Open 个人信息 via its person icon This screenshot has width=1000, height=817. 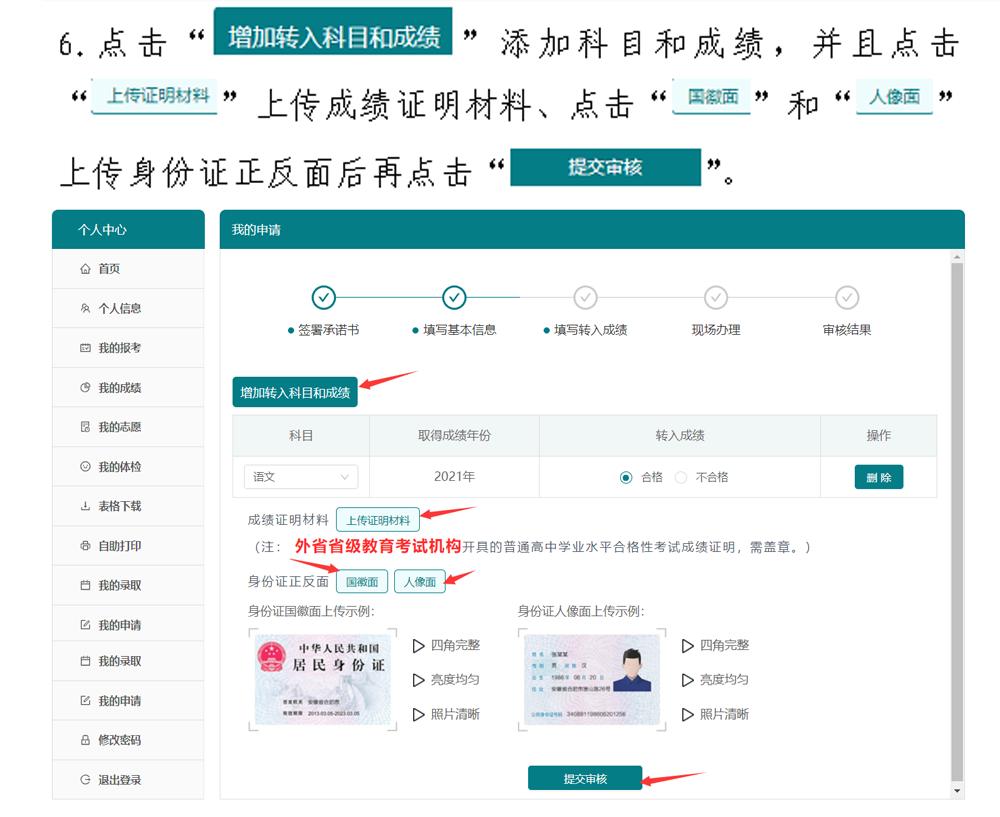(85, 309)
